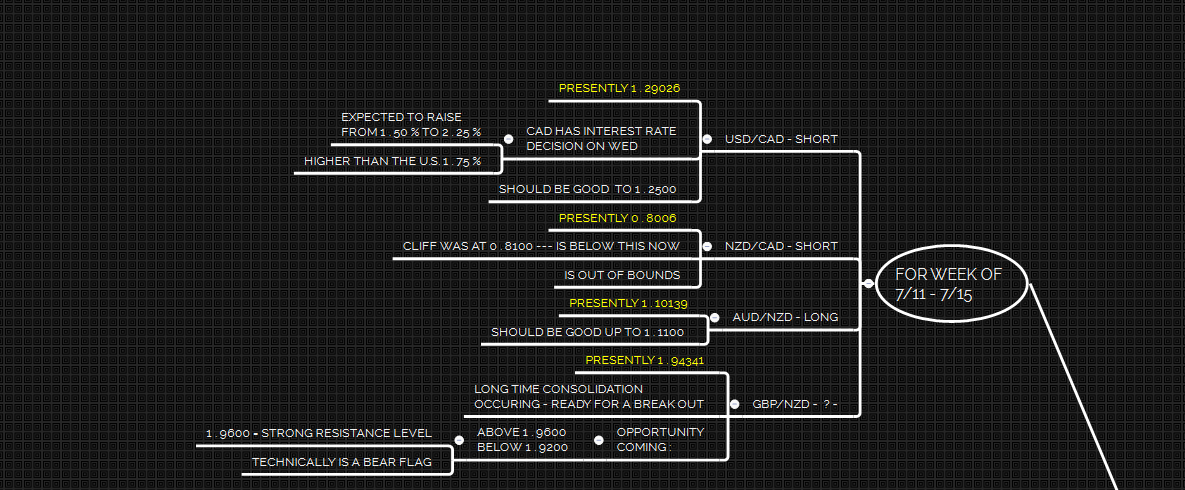This screenshot has height=490, width=1185.
Task: Collapse the AUD/NZD - LONG branch dot
Action: pos(714,317)
